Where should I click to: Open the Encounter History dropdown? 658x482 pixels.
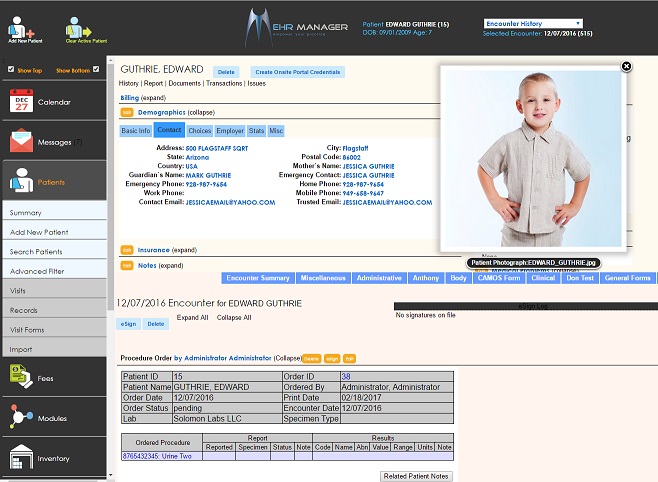pos(532,23)
